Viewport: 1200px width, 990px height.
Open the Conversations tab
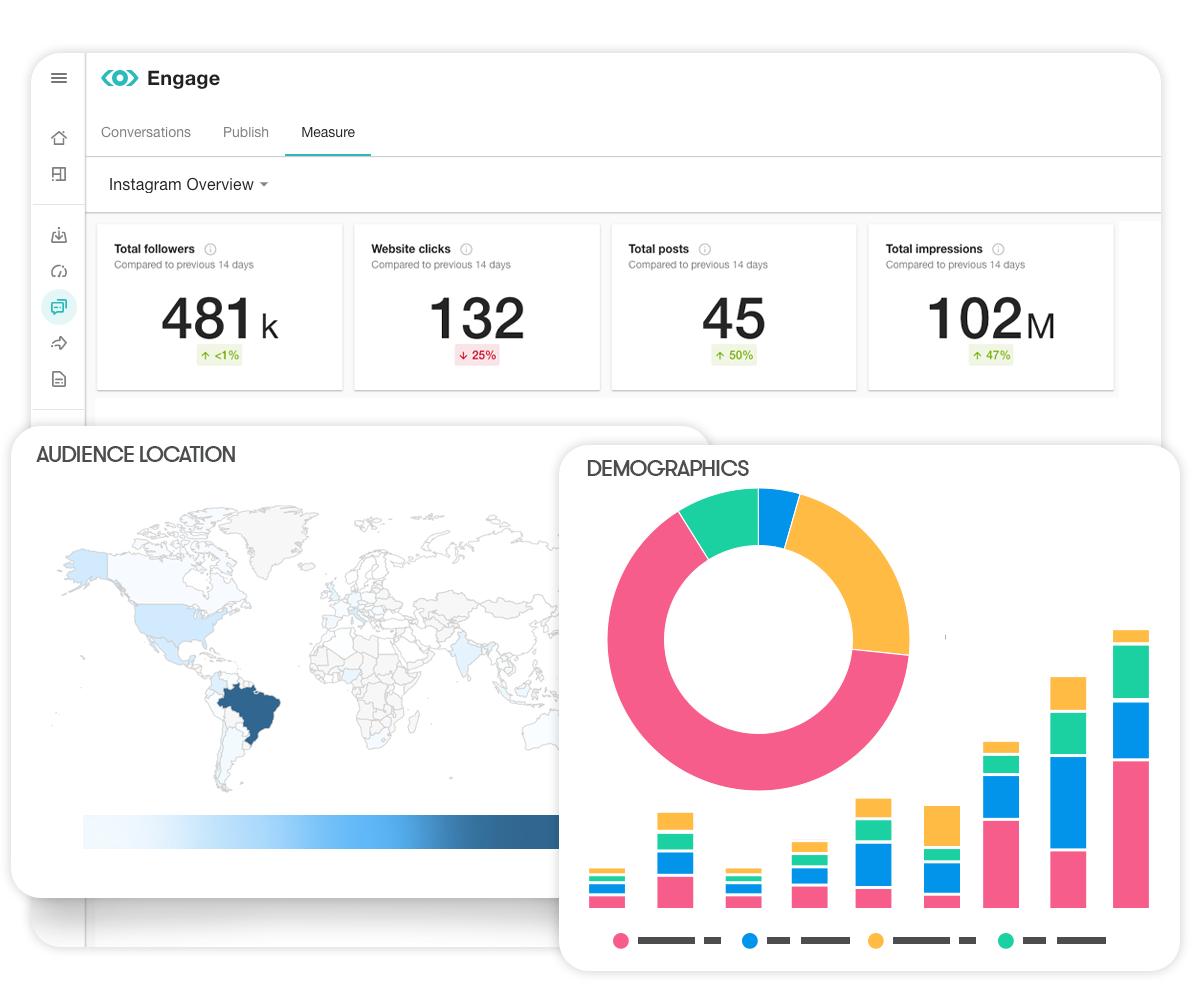click(x=146, y=132)
